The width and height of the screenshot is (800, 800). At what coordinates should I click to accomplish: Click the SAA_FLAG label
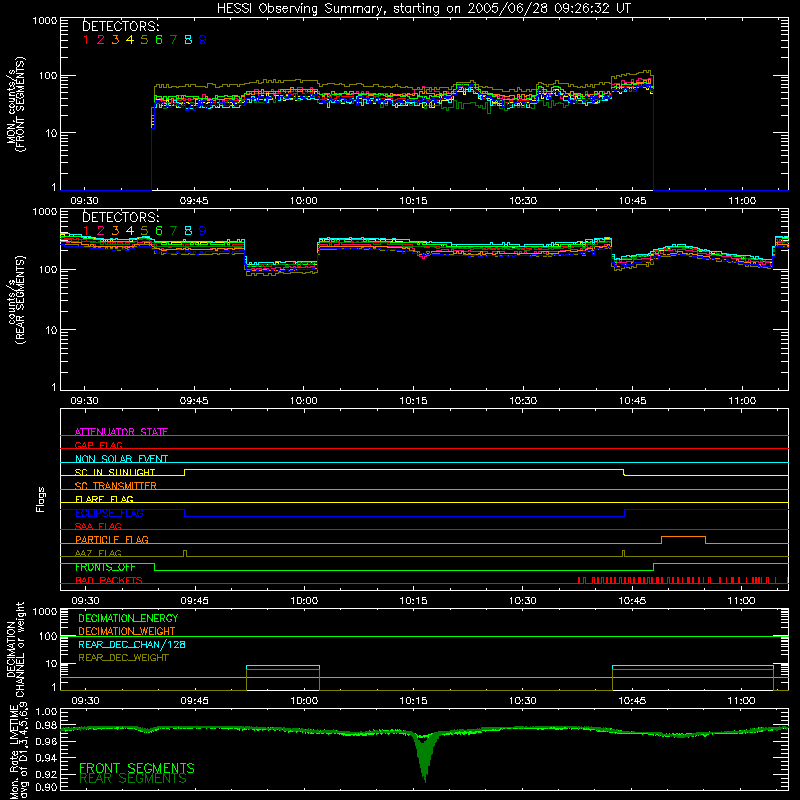coord(98,526)
